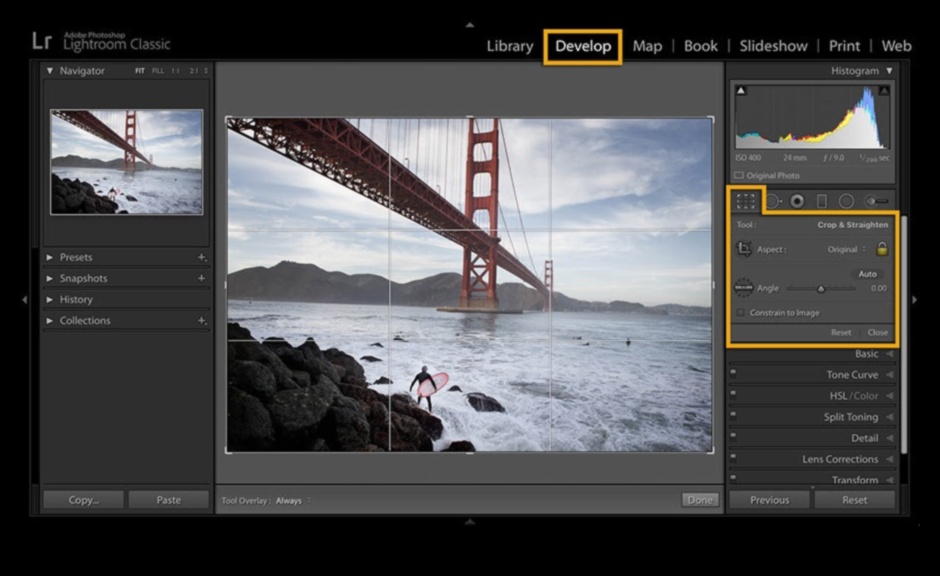Screen dimensions: 940x576
Task: Select the Adjustment Brush tool
Action: coord(876,201)
